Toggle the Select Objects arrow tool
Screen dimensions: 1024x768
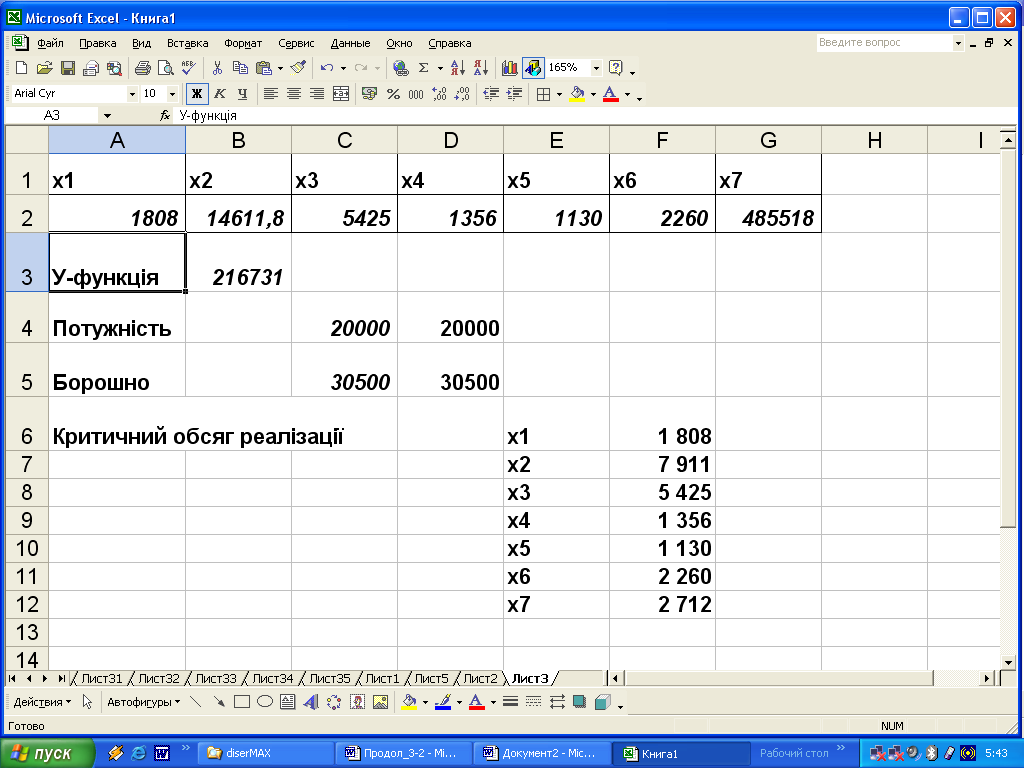point(87,702)
